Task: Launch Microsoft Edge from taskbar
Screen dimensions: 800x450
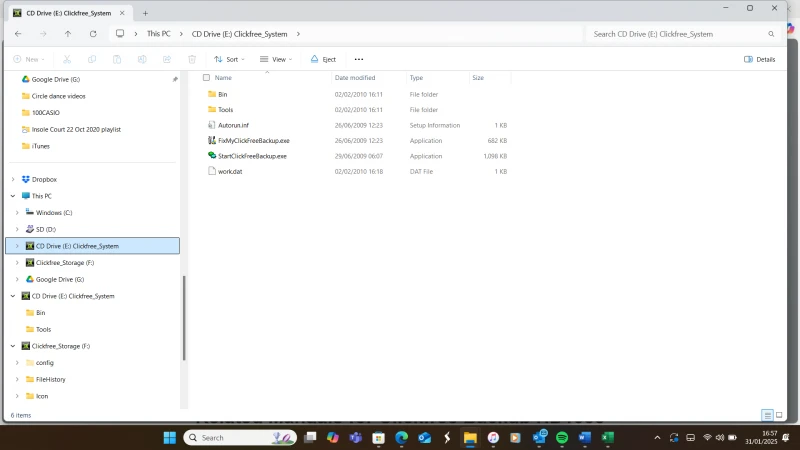Action: pos(402,438)
